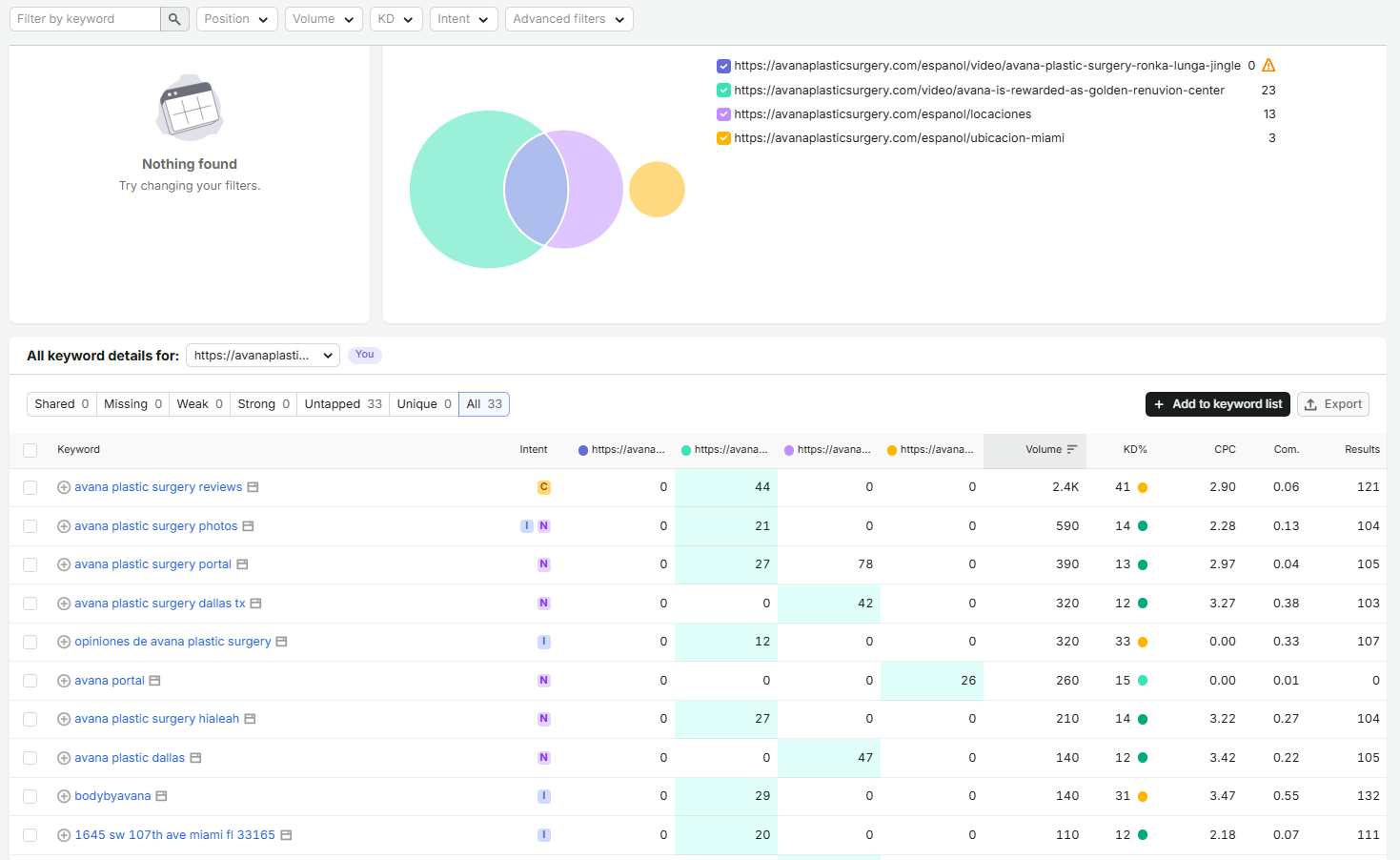Open SERP icon for avana plastic surgery hialeah
This screenshot has width=1400, height=860.
(250, 719)
